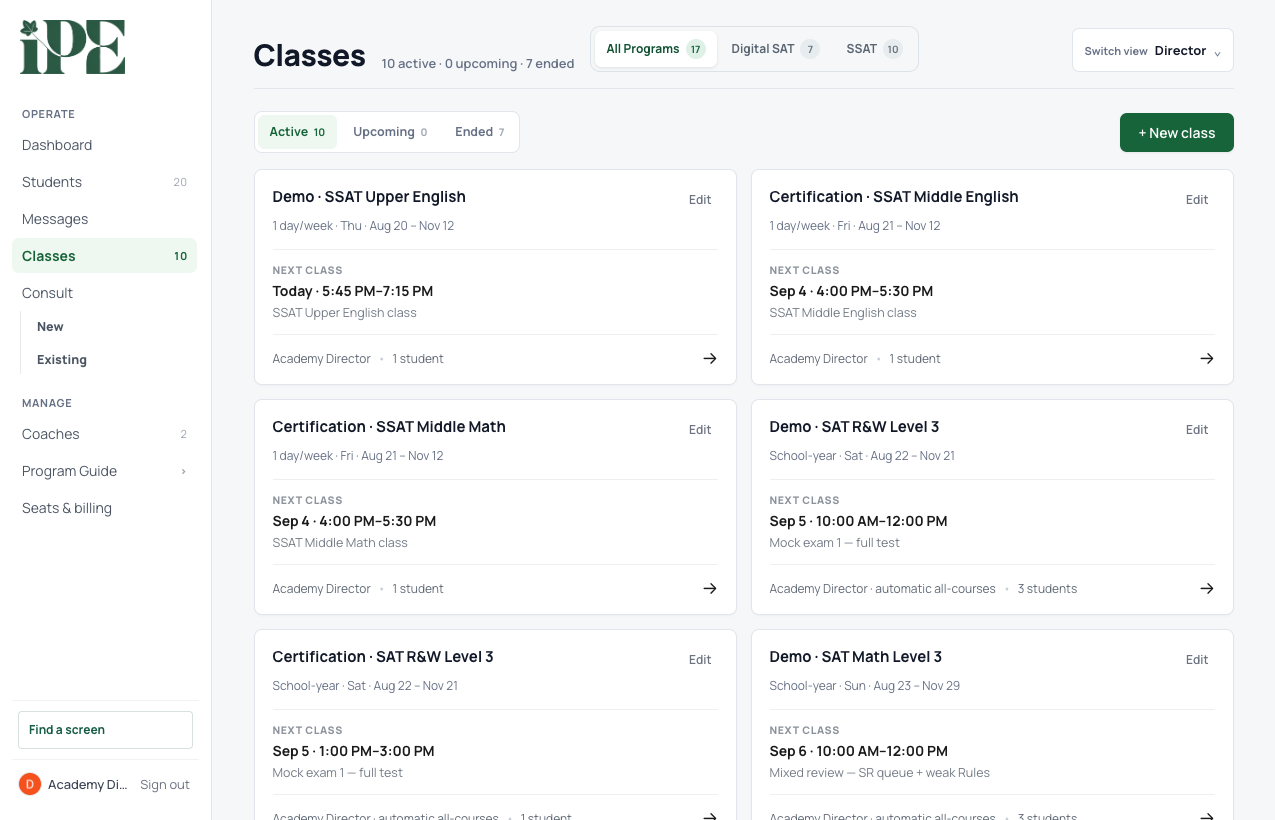Click the '3 students' label on Demo SAT R&W
This screenshot has height=820, width=1275.
tap(1047, 589)
